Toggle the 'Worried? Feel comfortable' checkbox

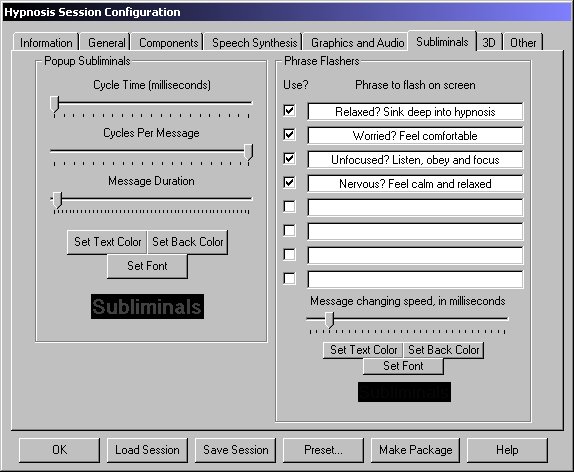coord(289,134)
